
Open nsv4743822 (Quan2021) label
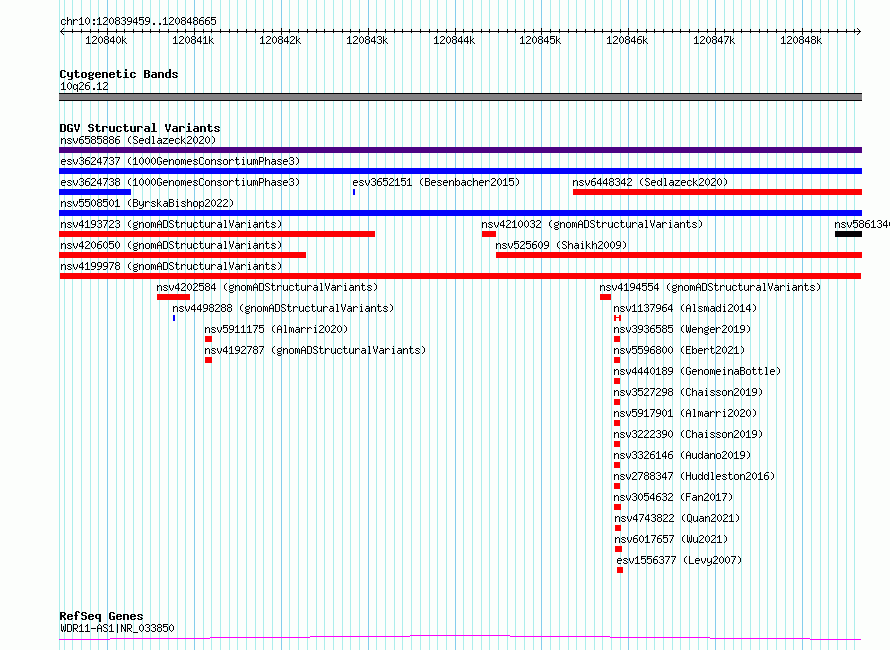[x=677, y=518]
